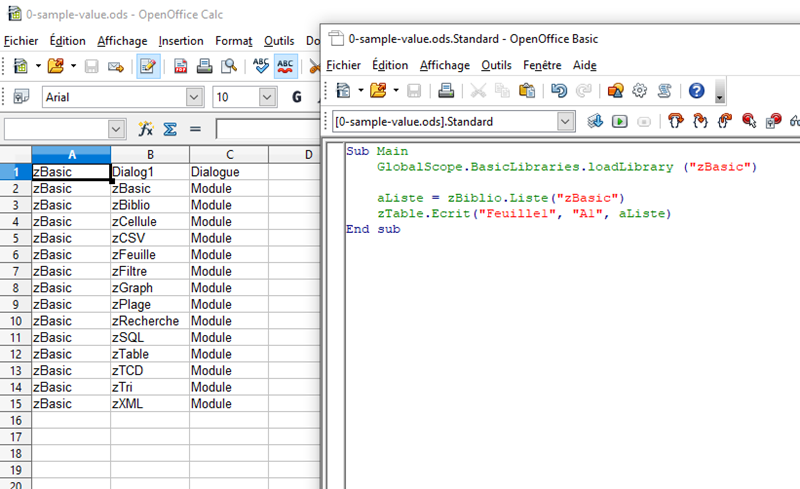Viewport: 800px width, 489px height.
Task: Click cell containing zTCD
Action: pyautogui.click(x=150, y=371)
